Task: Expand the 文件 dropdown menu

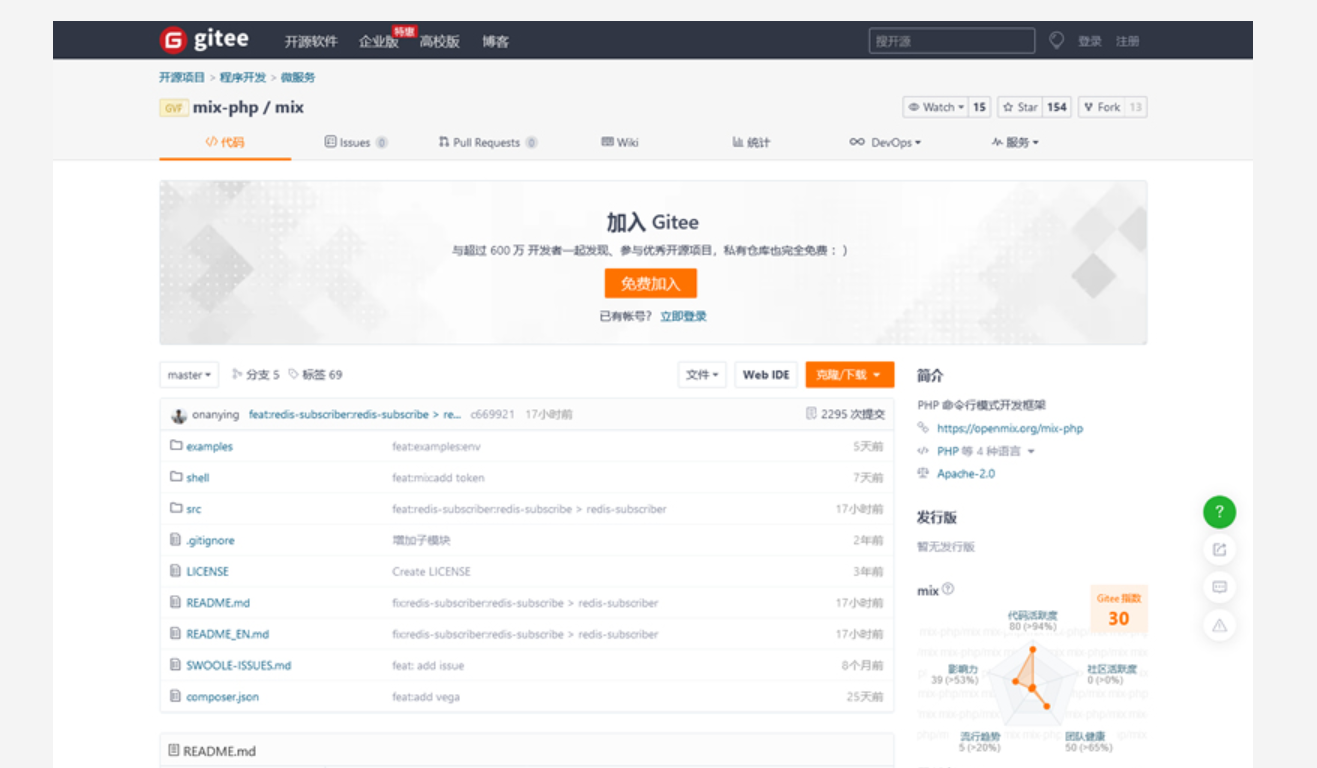Action: pos(702,375)
